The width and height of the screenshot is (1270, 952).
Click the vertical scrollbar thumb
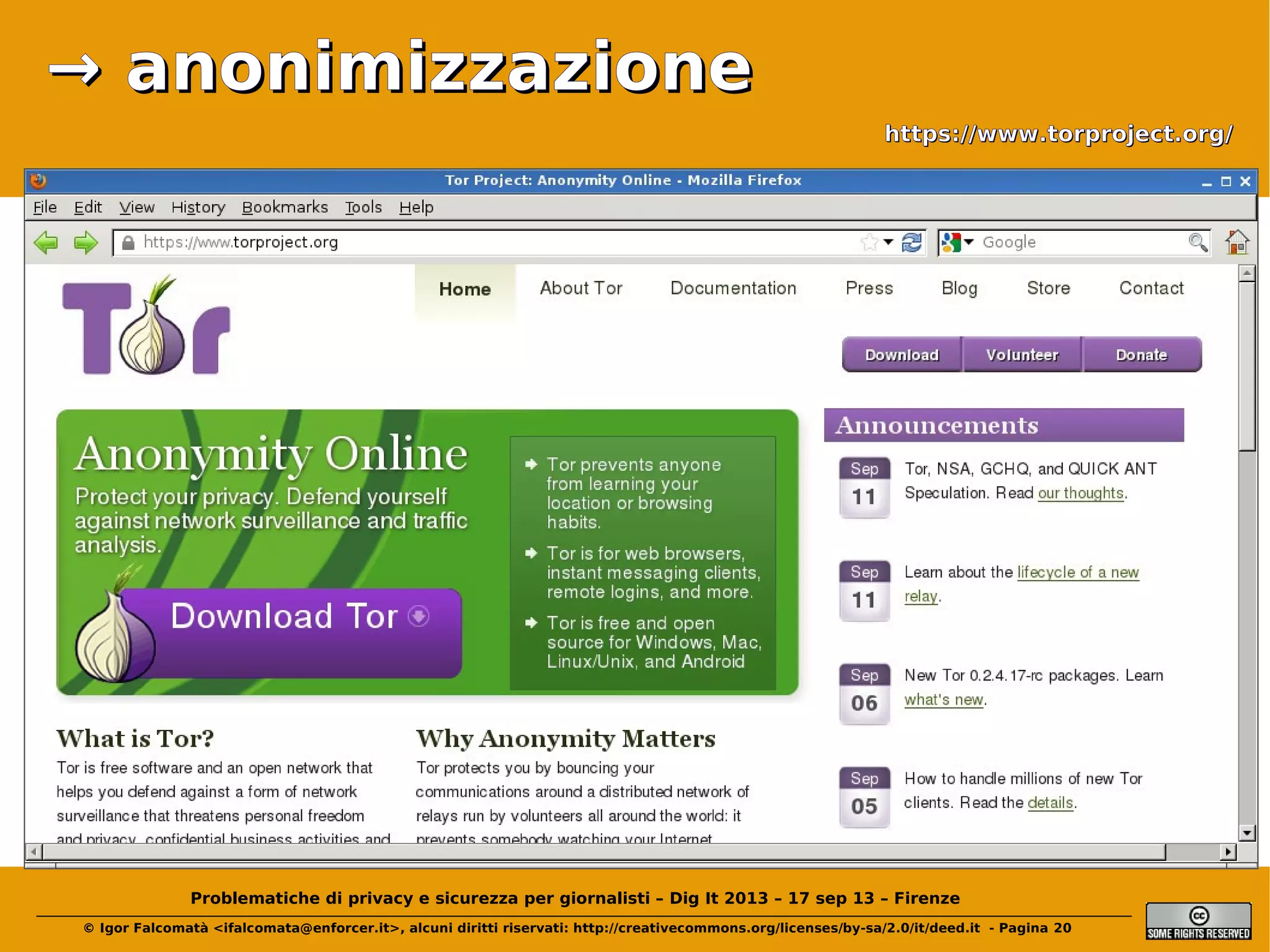[x=1248, y=366]
